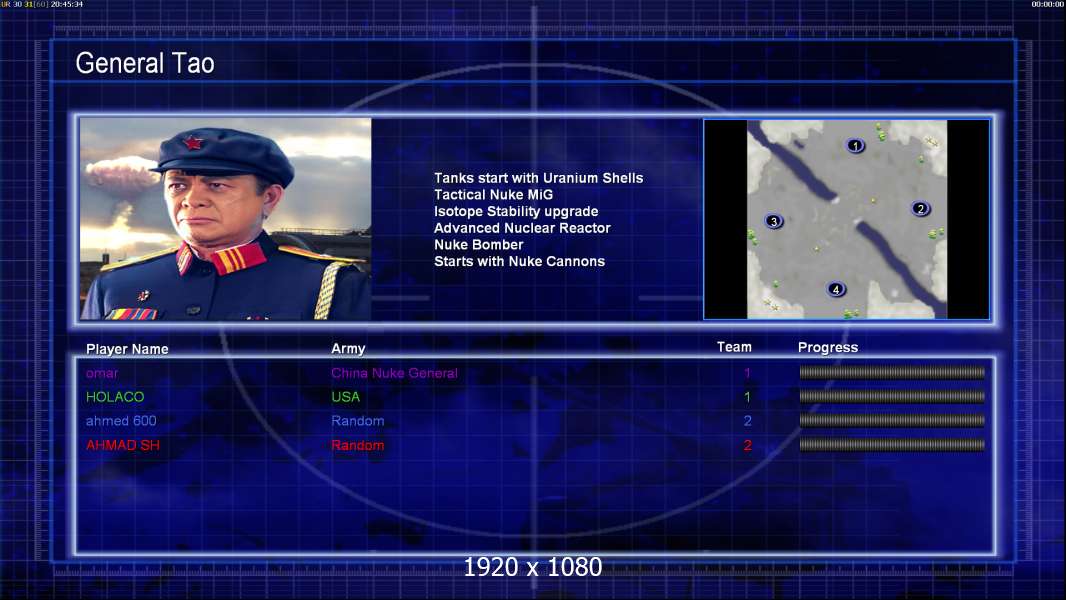The height and width of the screenshot is (600, 1066).
Task: Click omar's loading progress bar
Action: click(x=892, y=372)
